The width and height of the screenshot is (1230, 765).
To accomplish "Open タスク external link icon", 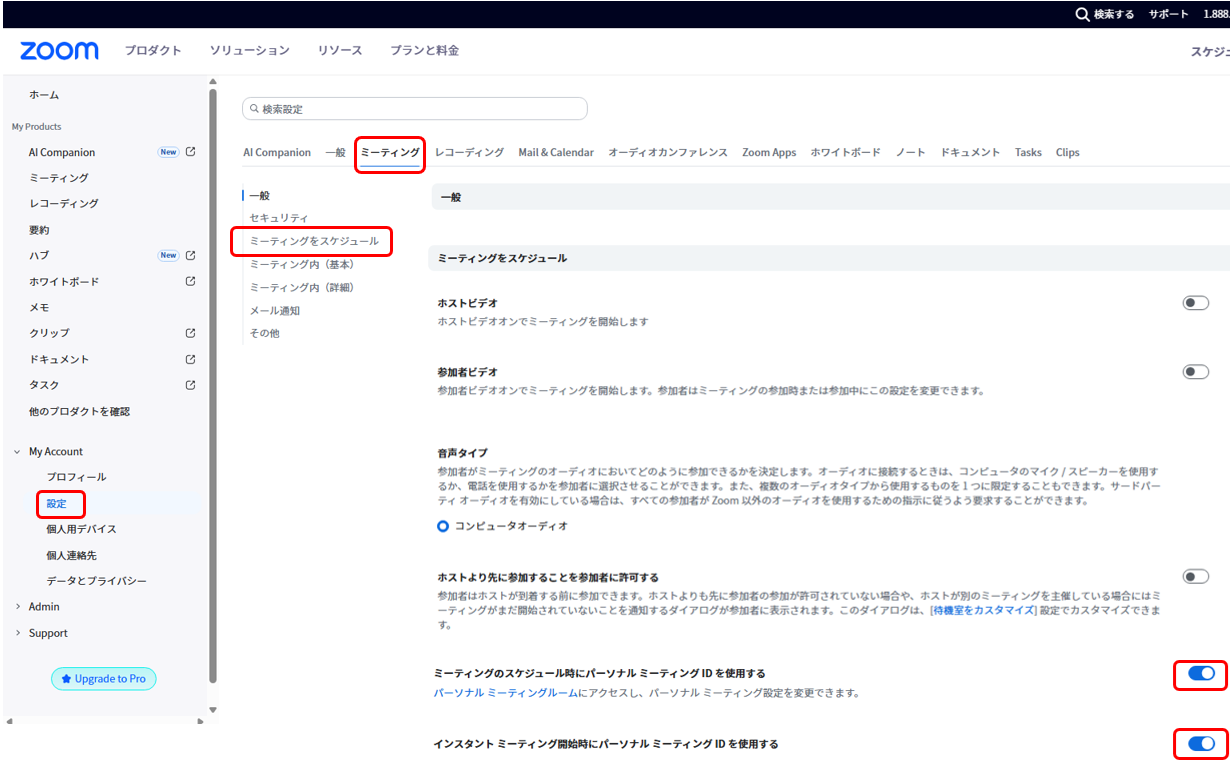I will tap(191, 385).
